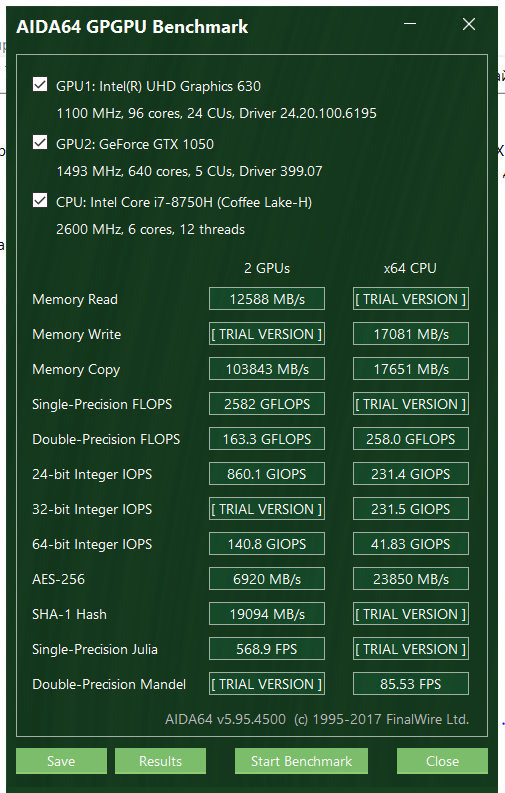Click the green Close button
Image resolution: width=505 pixels, height=793 pixels.
(442, 761)
